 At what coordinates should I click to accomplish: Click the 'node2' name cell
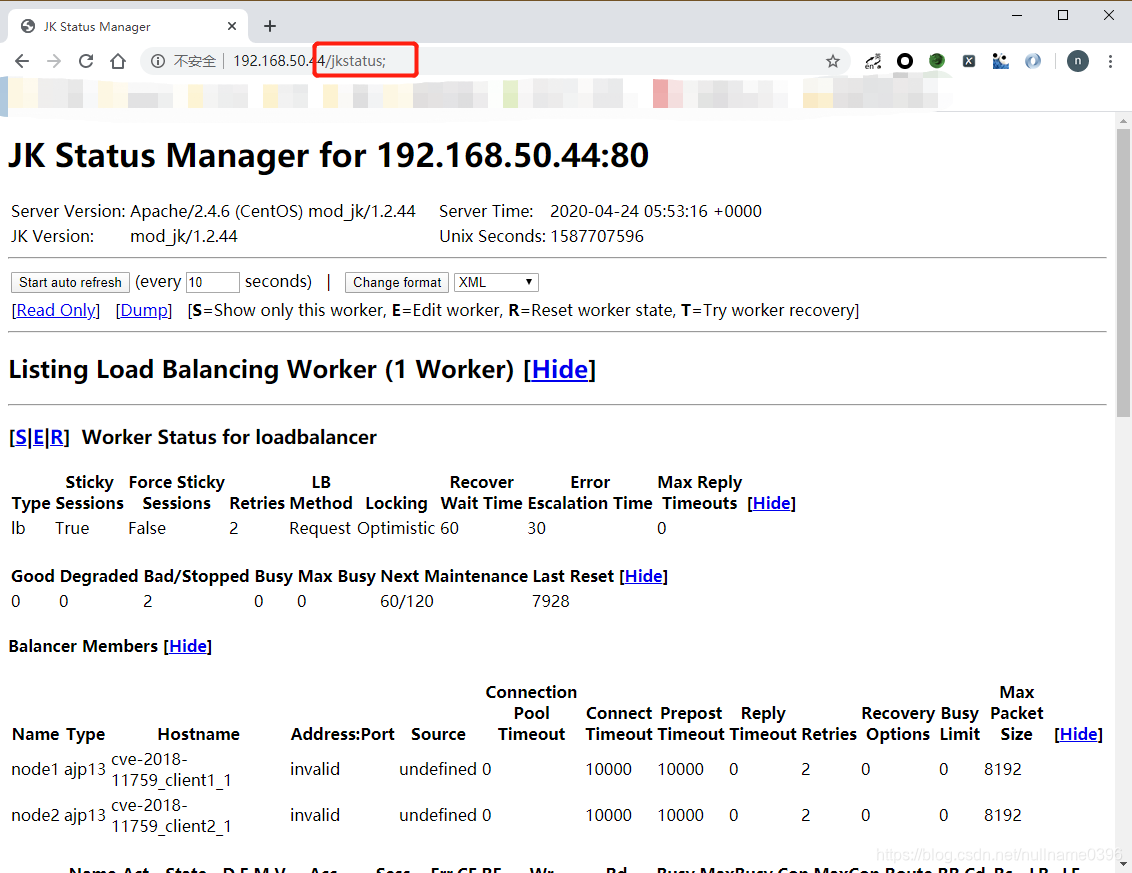(x=35, y=815)
